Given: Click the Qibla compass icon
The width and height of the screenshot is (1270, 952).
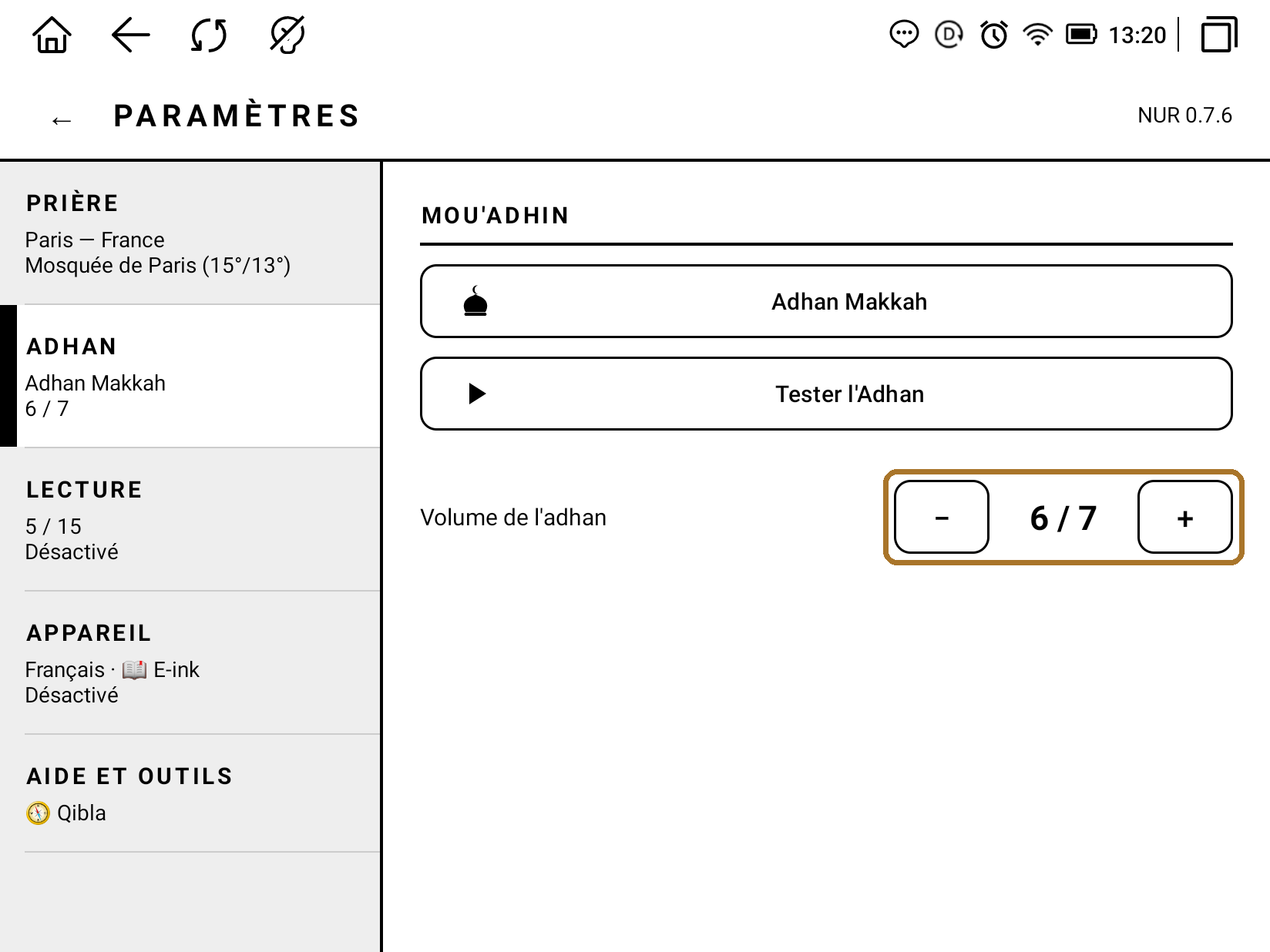Looking at the screenshot, I should [x=38, y=813].
